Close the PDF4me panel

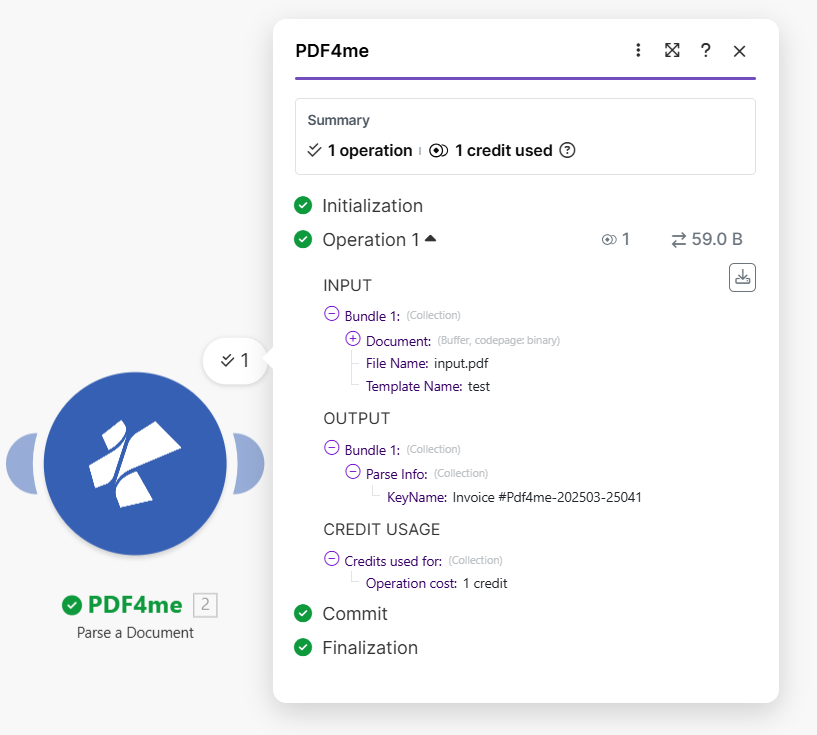pyautogui.click(x=740, y=51)
